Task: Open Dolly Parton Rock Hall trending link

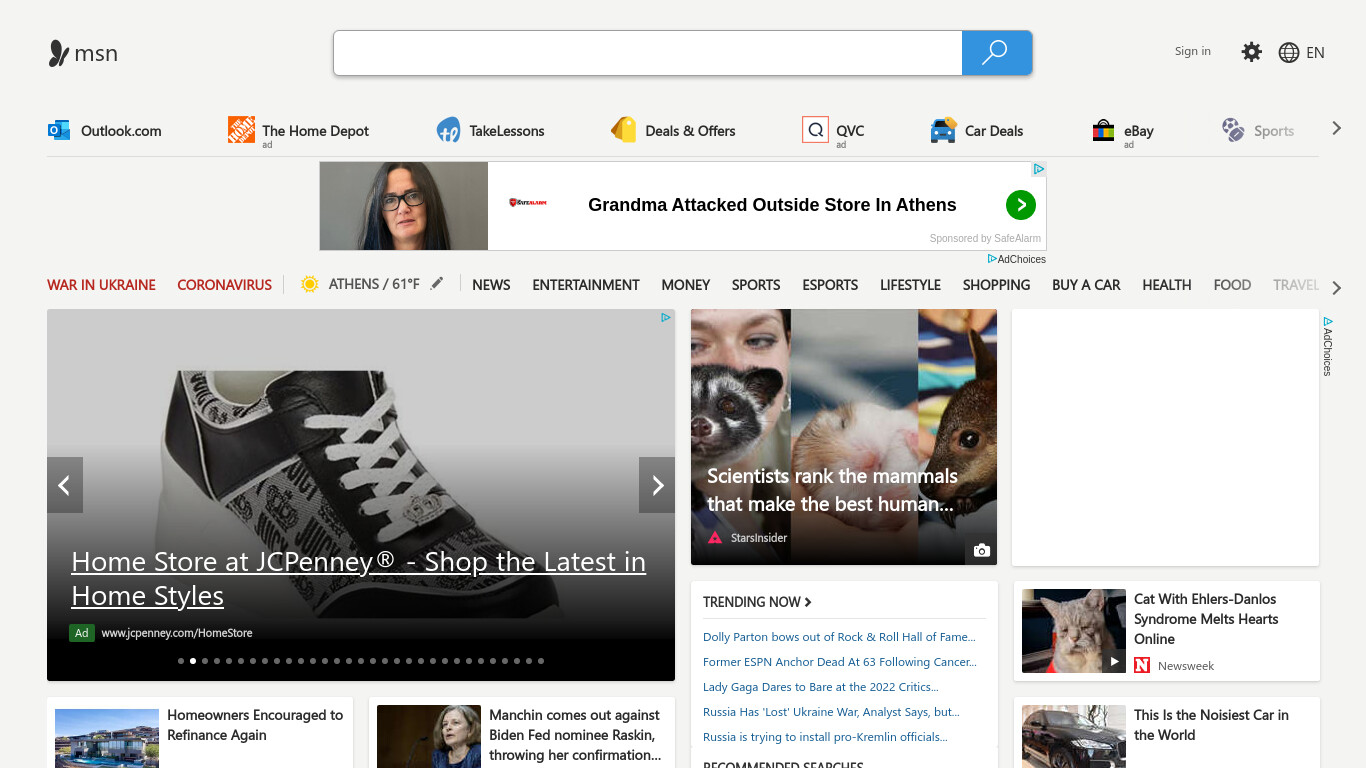Action: click(839, 637)
